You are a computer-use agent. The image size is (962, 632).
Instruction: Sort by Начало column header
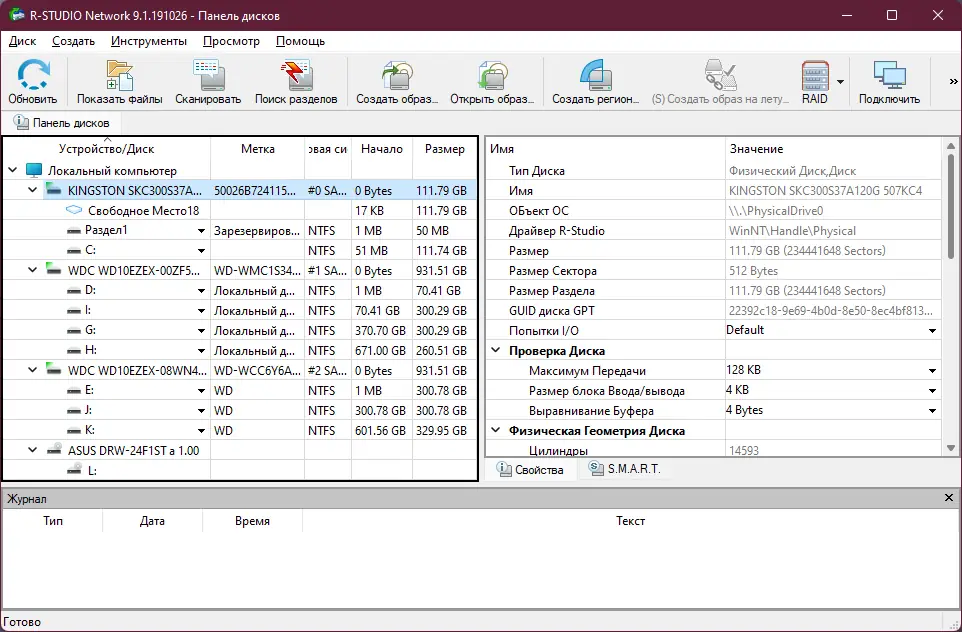[382, 148]
